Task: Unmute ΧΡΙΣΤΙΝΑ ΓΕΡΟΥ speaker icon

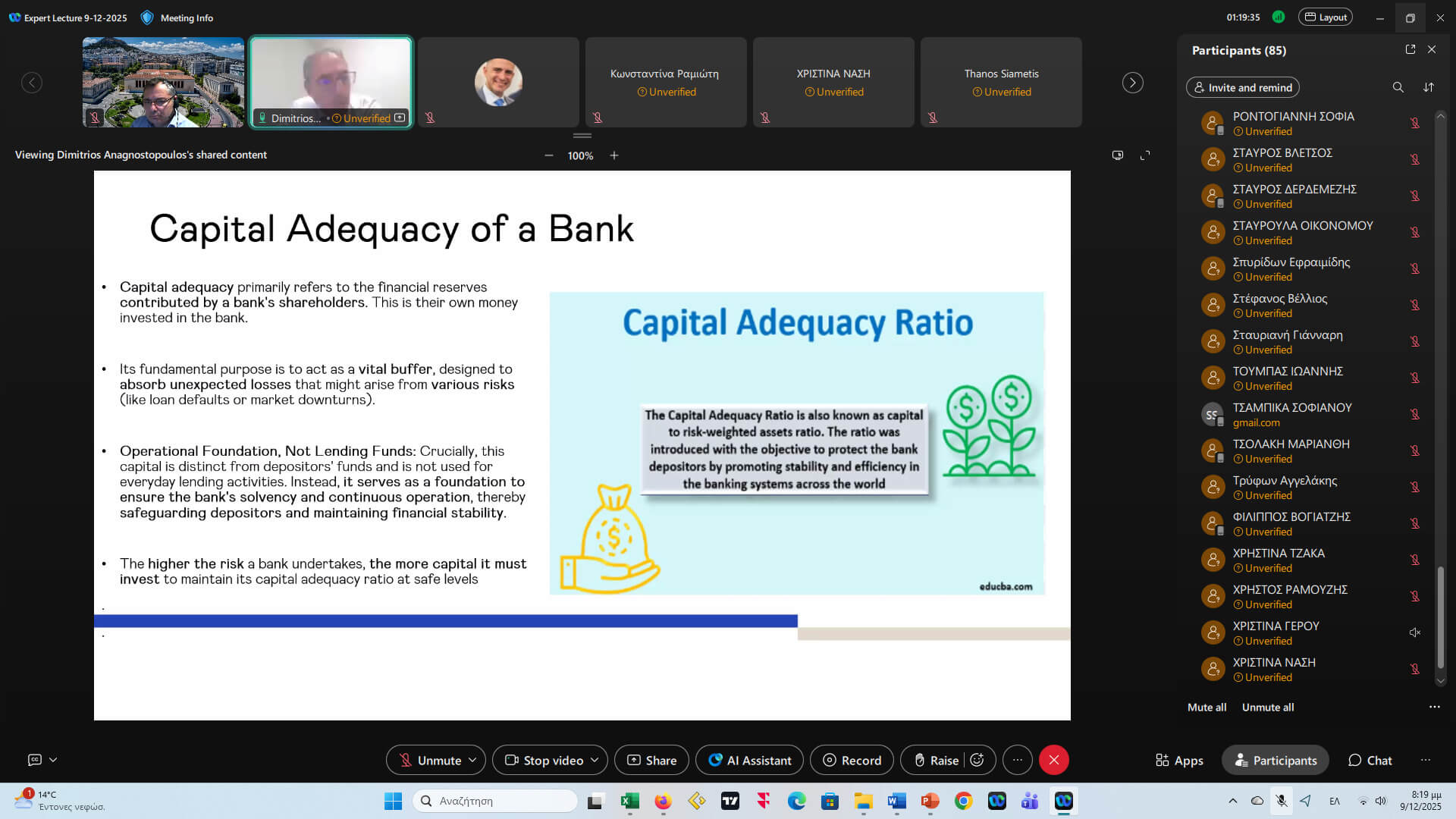Action: (1414, 632)
